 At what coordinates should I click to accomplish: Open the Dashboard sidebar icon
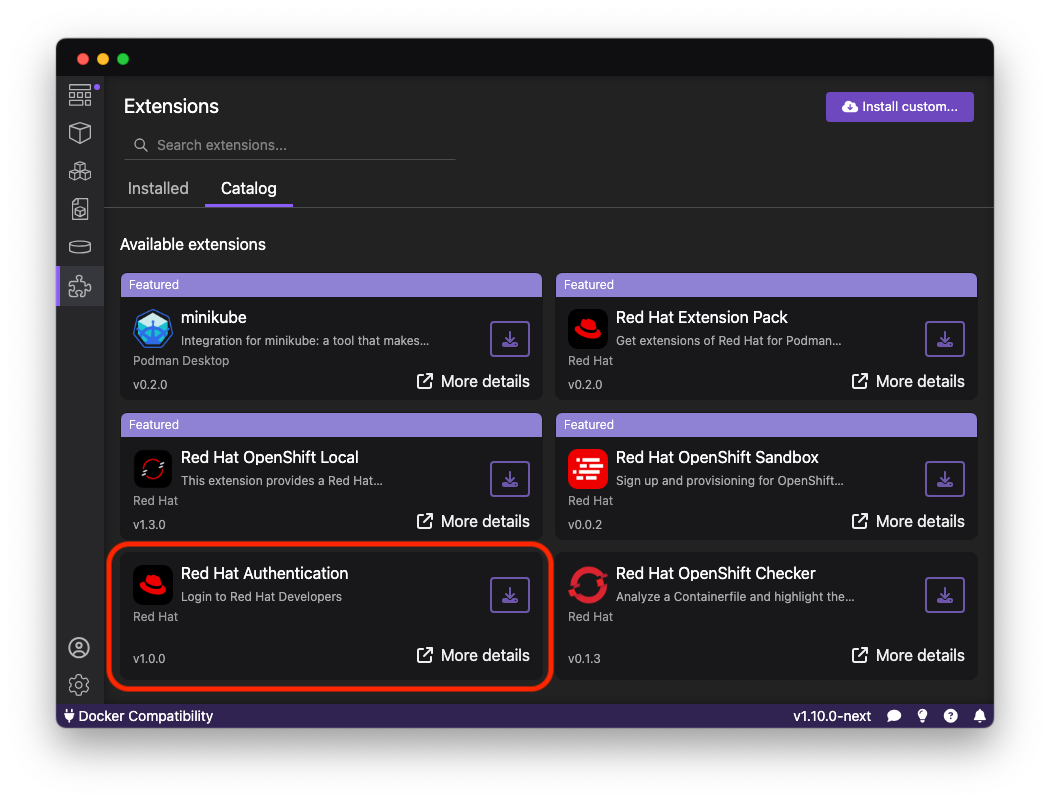pos(80,95)
